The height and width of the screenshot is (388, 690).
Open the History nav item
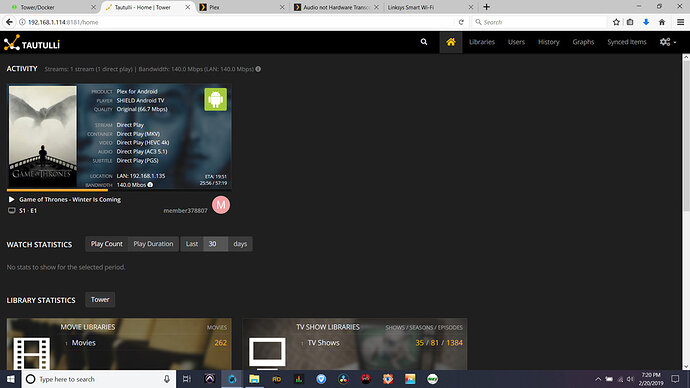(x=548, y=42)
